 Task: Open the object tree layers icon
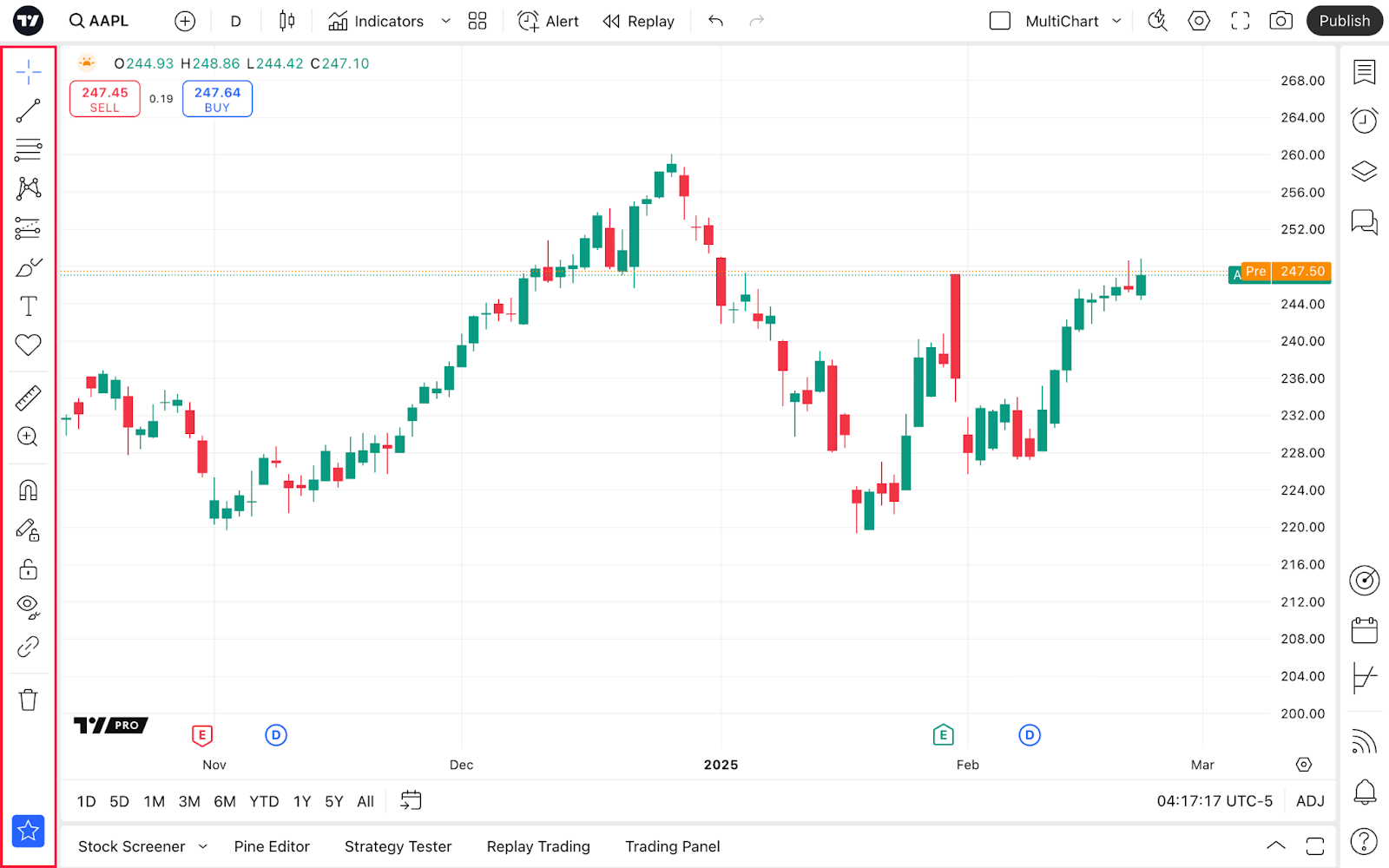(x=1365, y=171)
